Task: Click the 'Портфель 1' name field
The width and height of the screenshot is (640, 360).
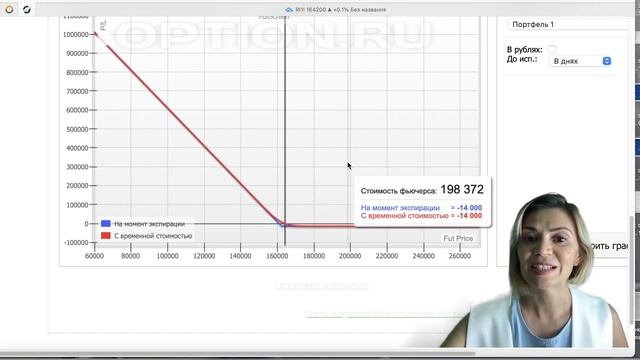Action: coord(567,24)
